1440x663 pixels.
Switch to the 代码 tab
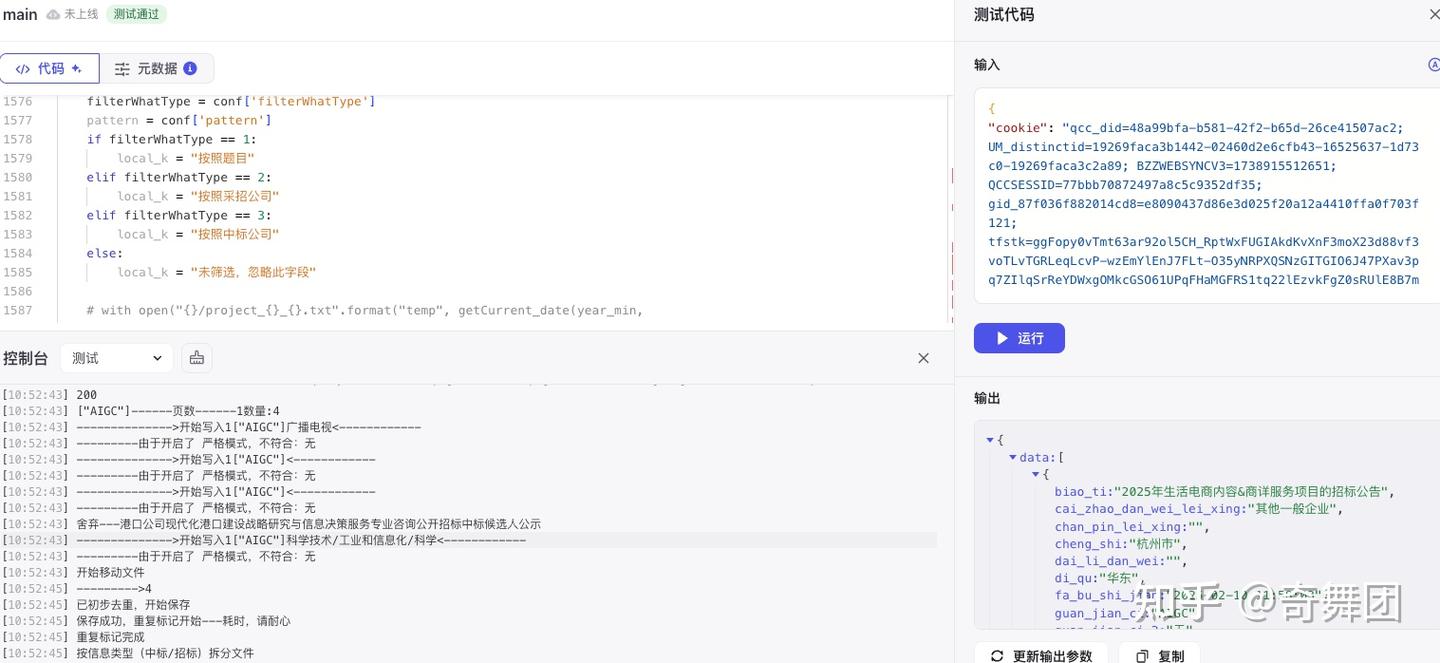coord(49,68)
